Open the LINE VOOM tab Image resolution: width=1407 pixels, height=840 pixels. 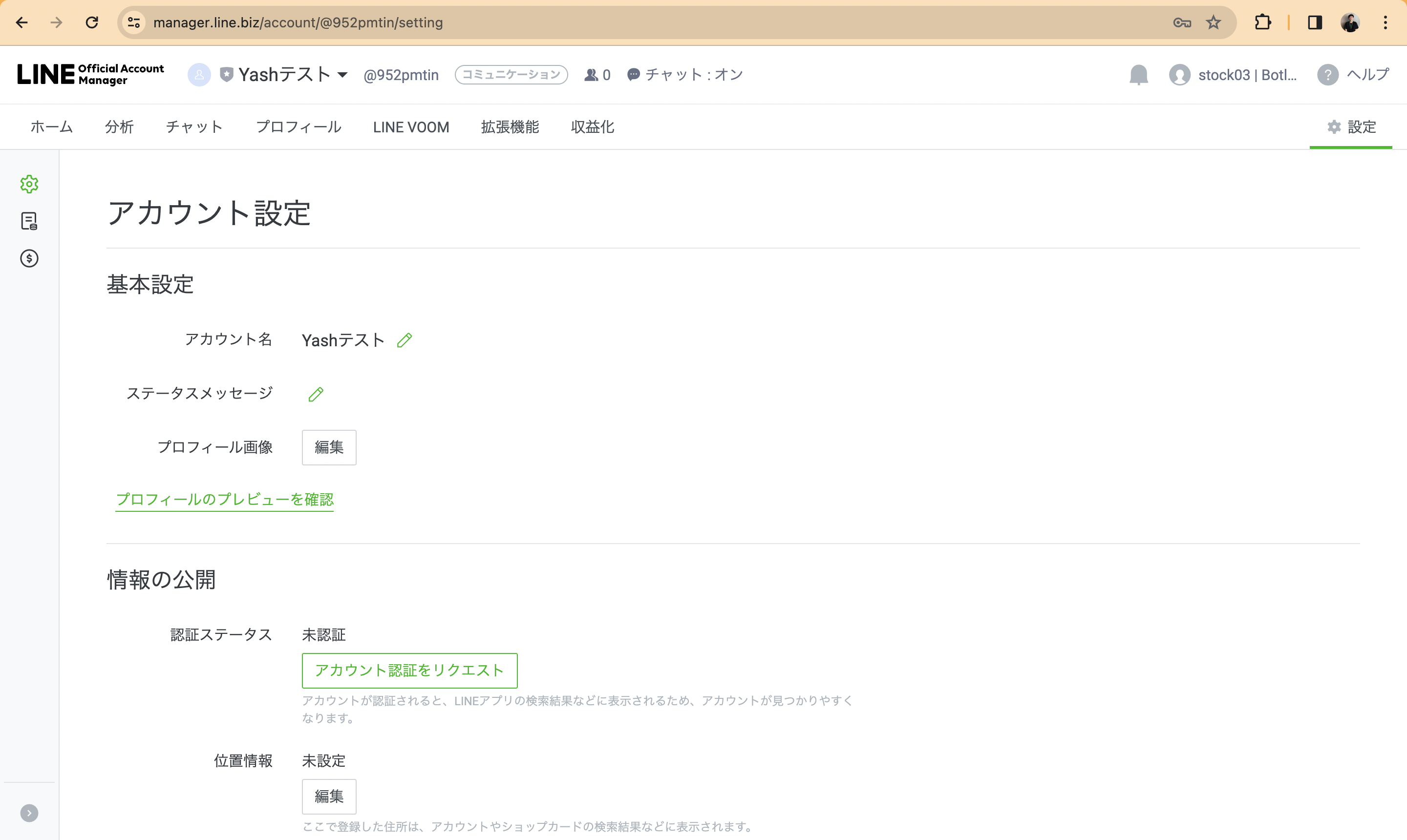point(411,127)
